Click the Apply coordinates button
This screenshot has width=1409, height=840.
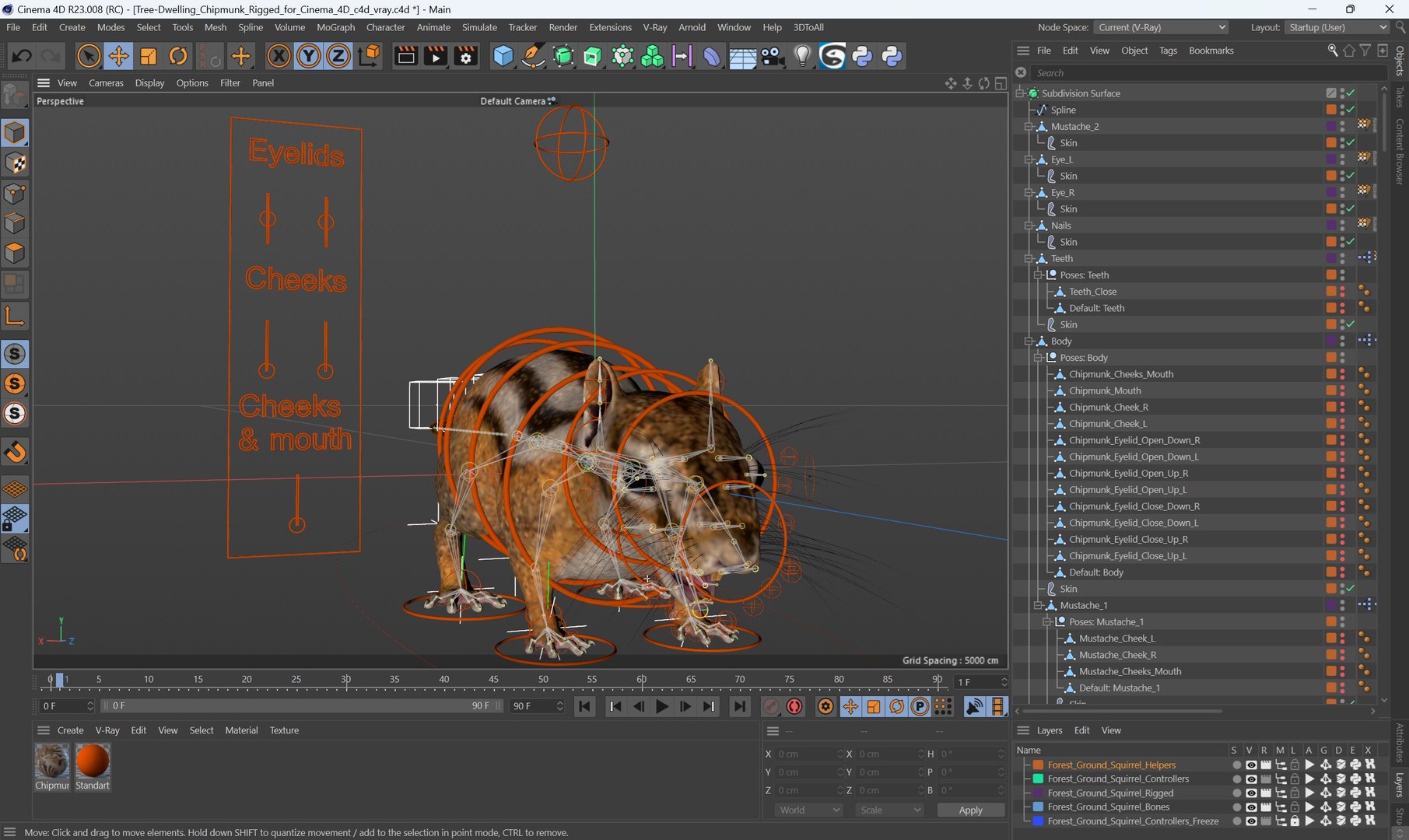[x=970, y=810]
